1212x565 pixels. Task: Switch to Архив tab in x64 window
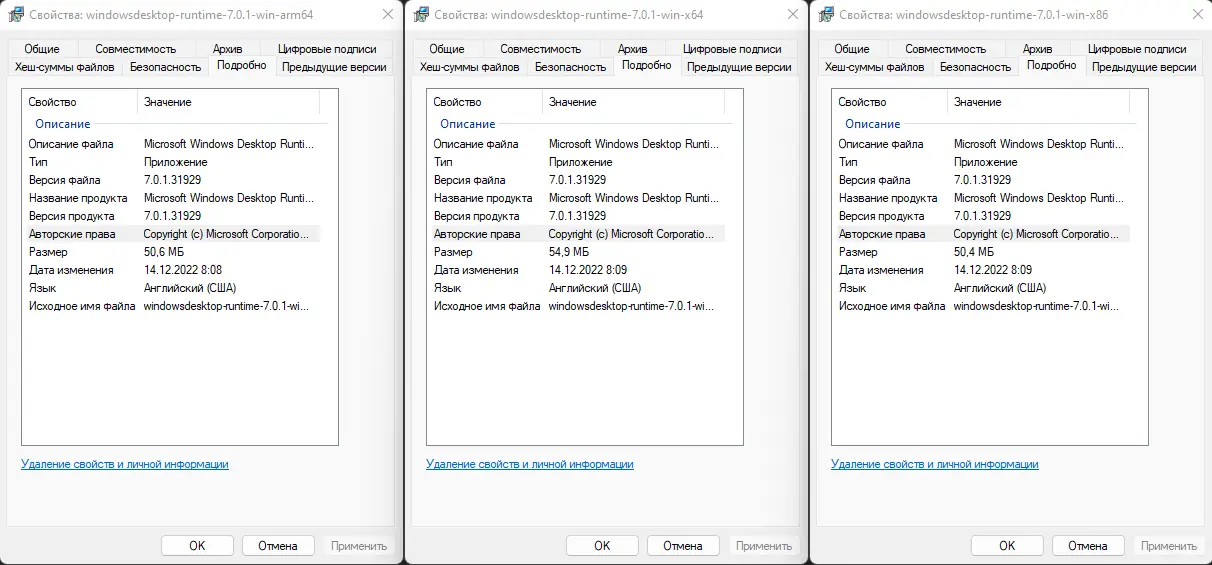click(632, 48)
